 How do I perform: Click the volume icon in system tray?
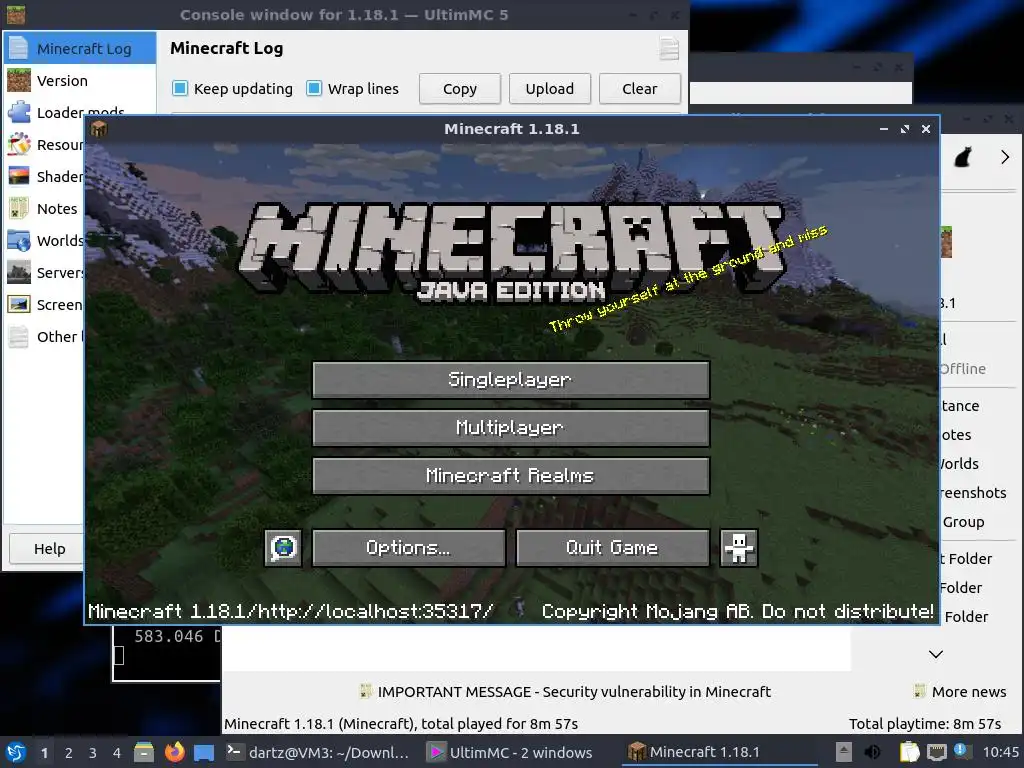(x=872, y=752)
